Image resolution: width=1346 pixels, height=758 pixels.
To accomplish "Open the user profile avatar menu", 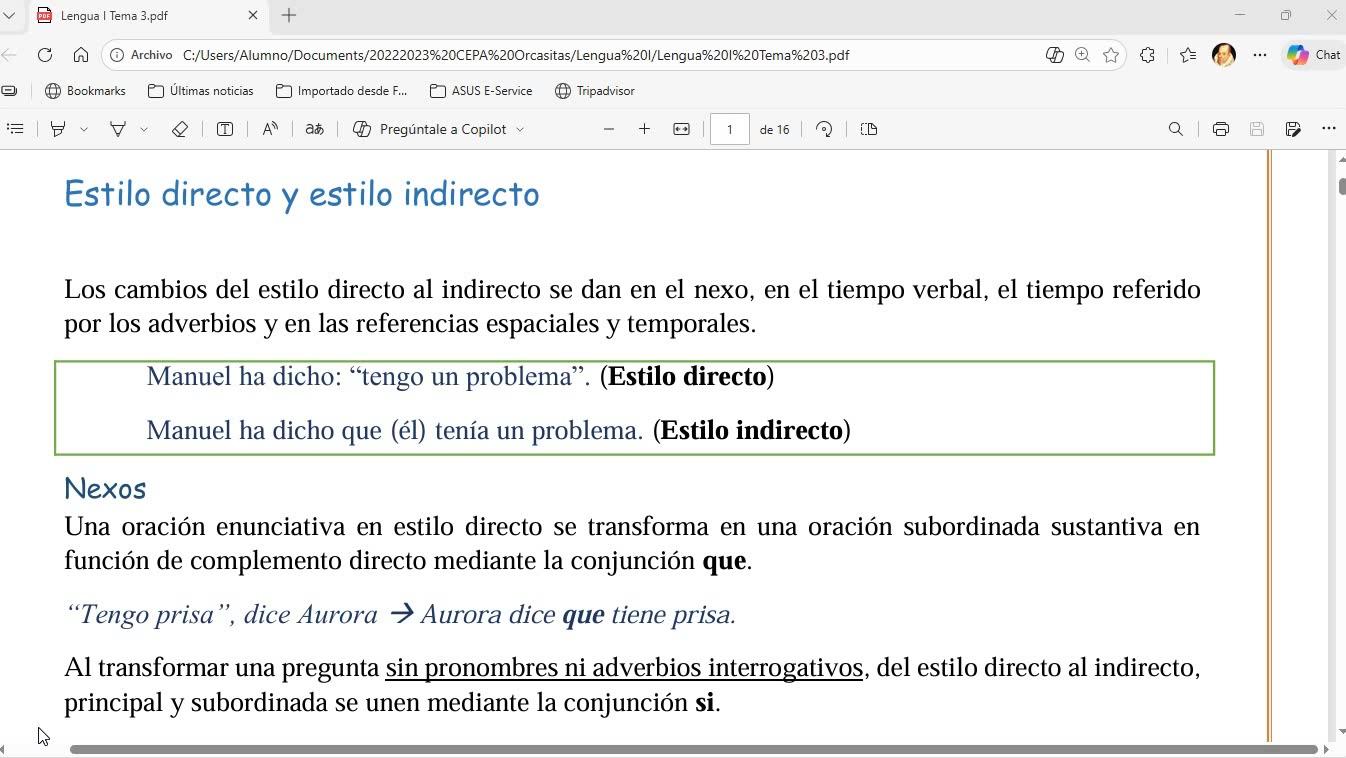I will coord(1224,55).
